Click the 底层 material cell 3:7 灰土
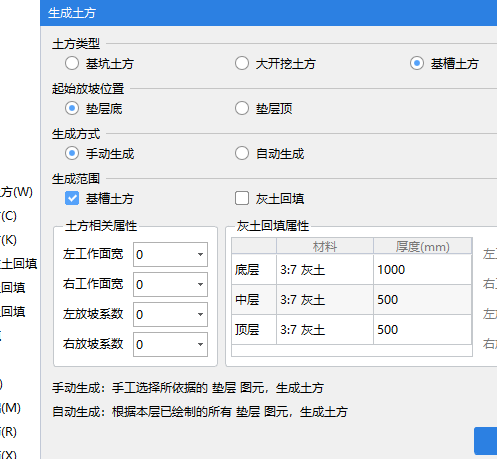 click(x=325, y=270)
